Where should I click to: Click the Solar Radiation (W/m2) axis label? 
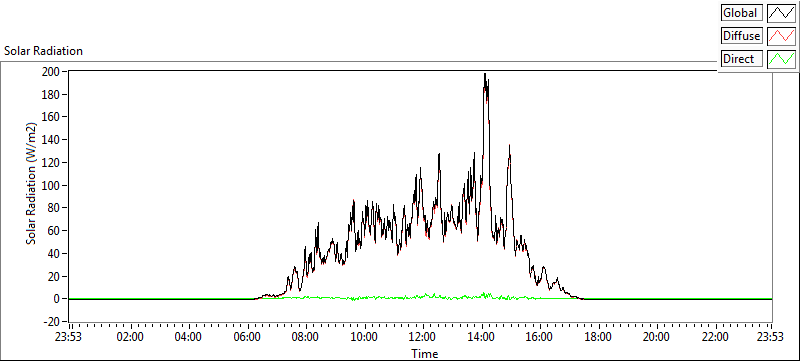click(32, 183)
